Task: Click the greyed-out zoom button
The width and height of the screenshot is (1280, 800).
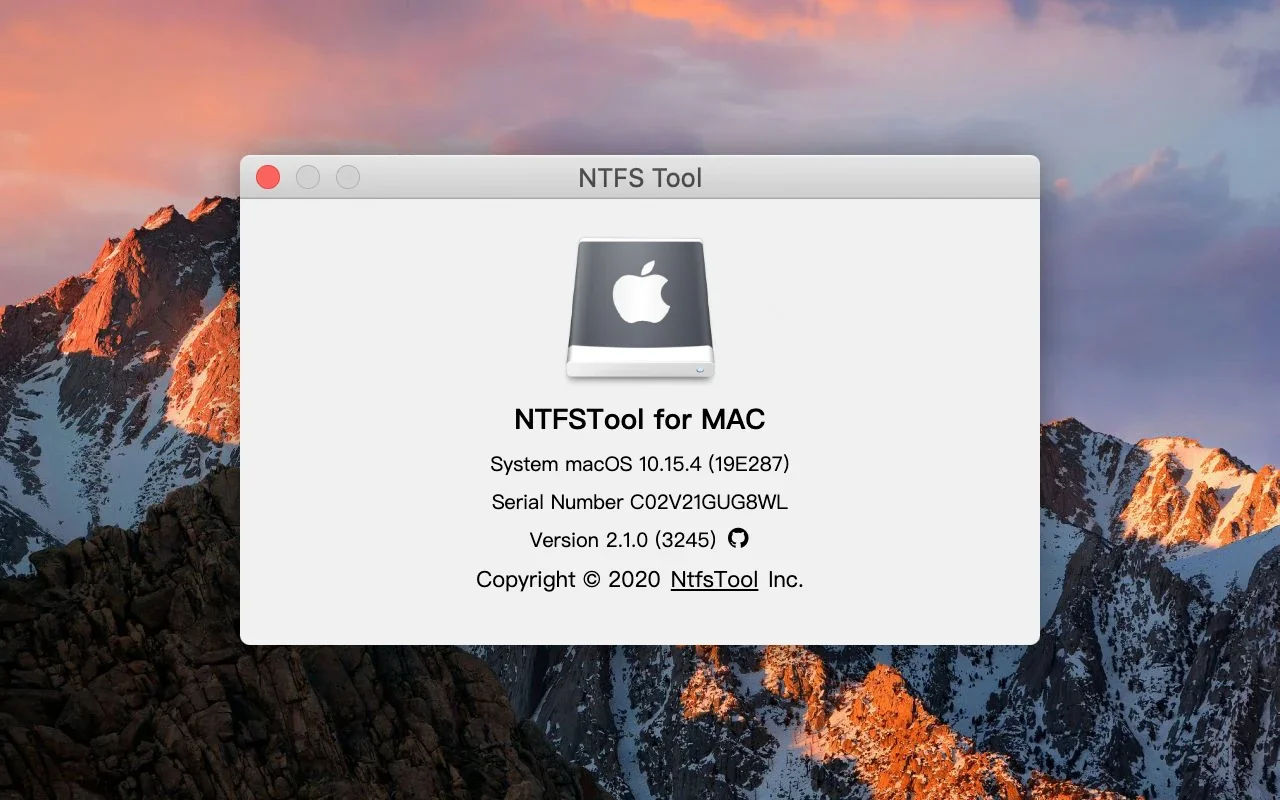Action: (348, 177)
